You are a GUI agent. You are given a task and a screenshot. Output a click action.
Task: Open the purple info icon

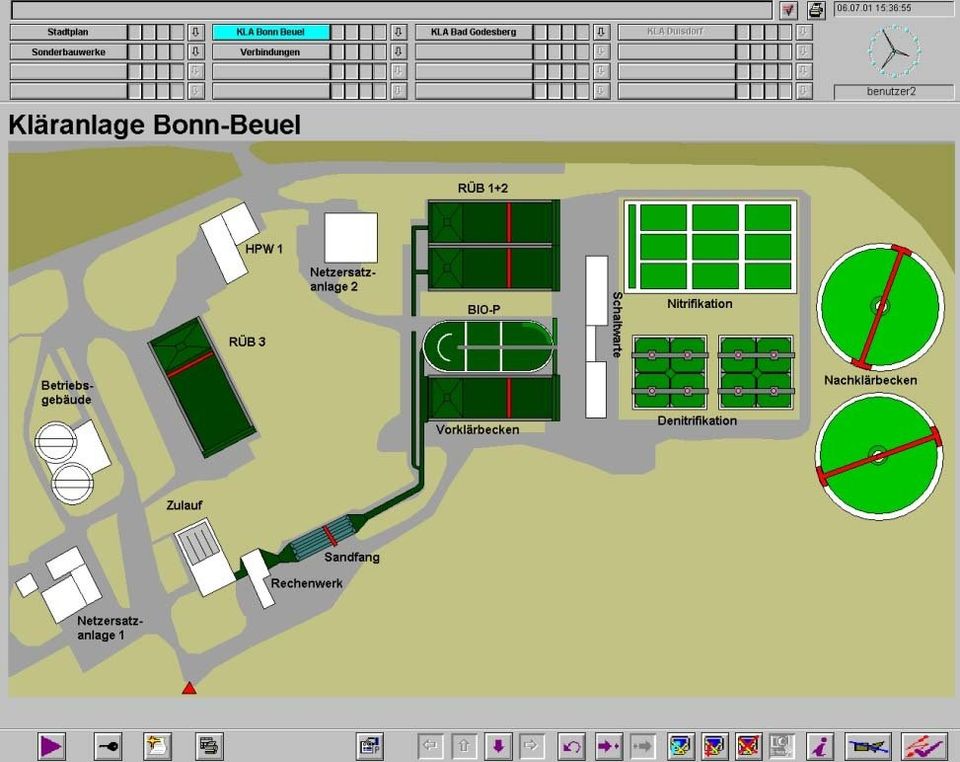coord(820,746)
